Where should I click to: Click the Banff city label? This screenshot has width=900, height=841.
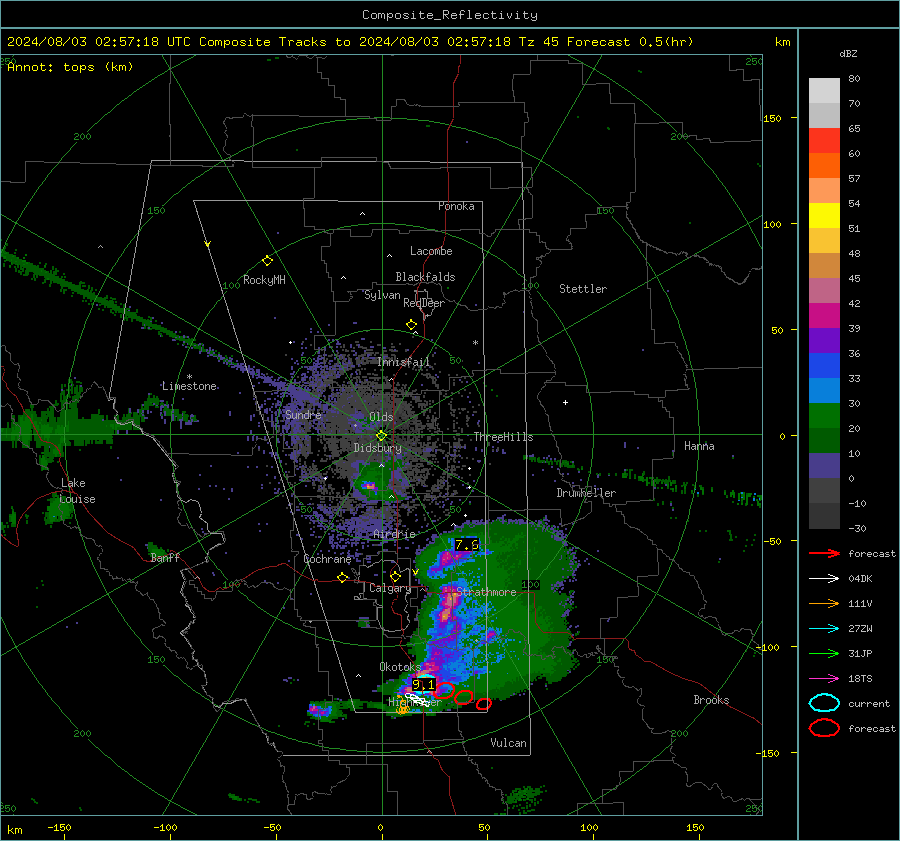[x=165, y=557]
